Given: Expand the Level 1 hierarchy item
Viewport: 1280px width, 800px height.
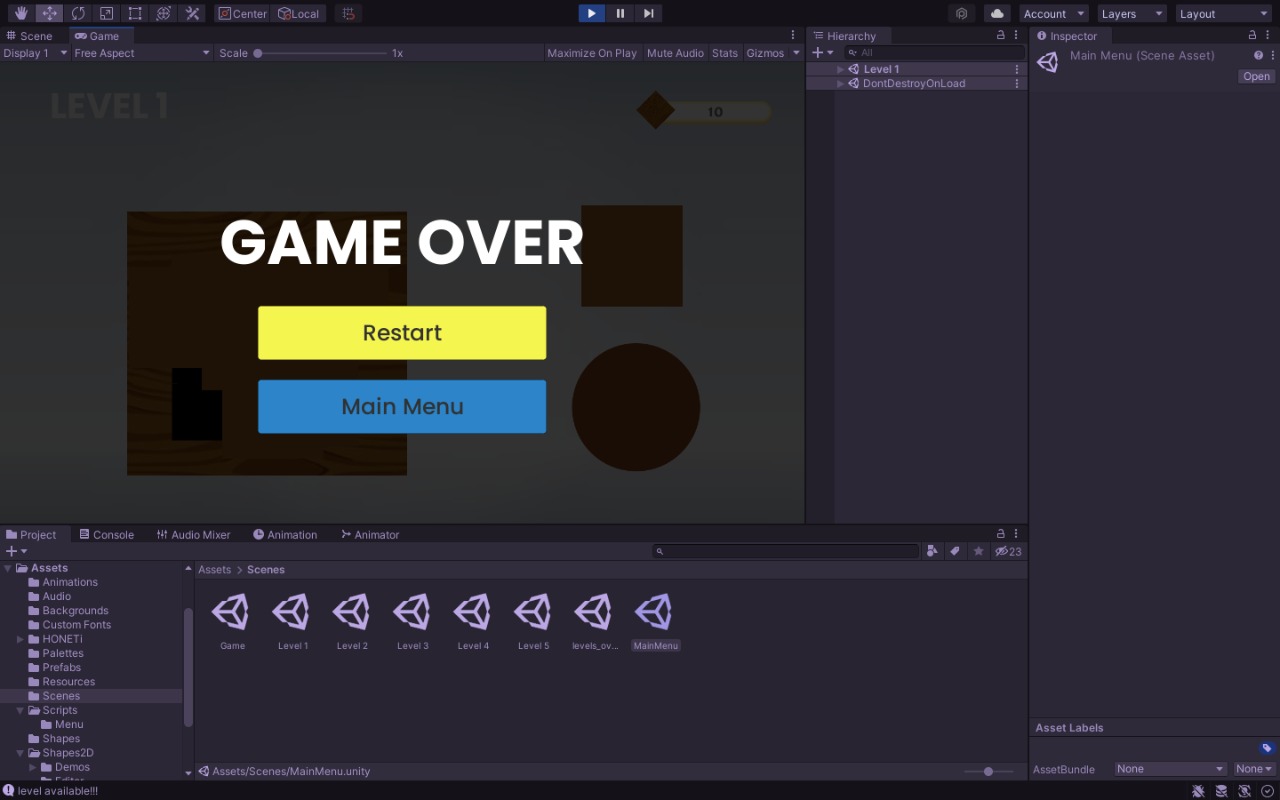Looking at the screenshot, I should [x=841, y=69].
